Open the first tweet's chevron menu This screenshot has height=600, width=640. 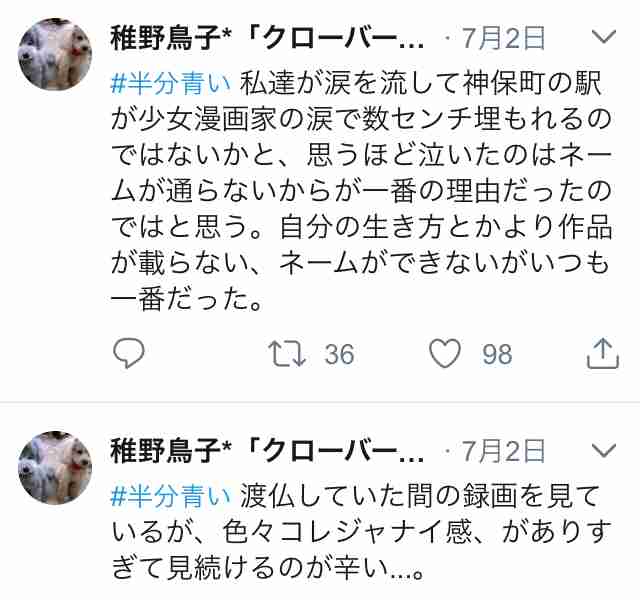[604, 37]
